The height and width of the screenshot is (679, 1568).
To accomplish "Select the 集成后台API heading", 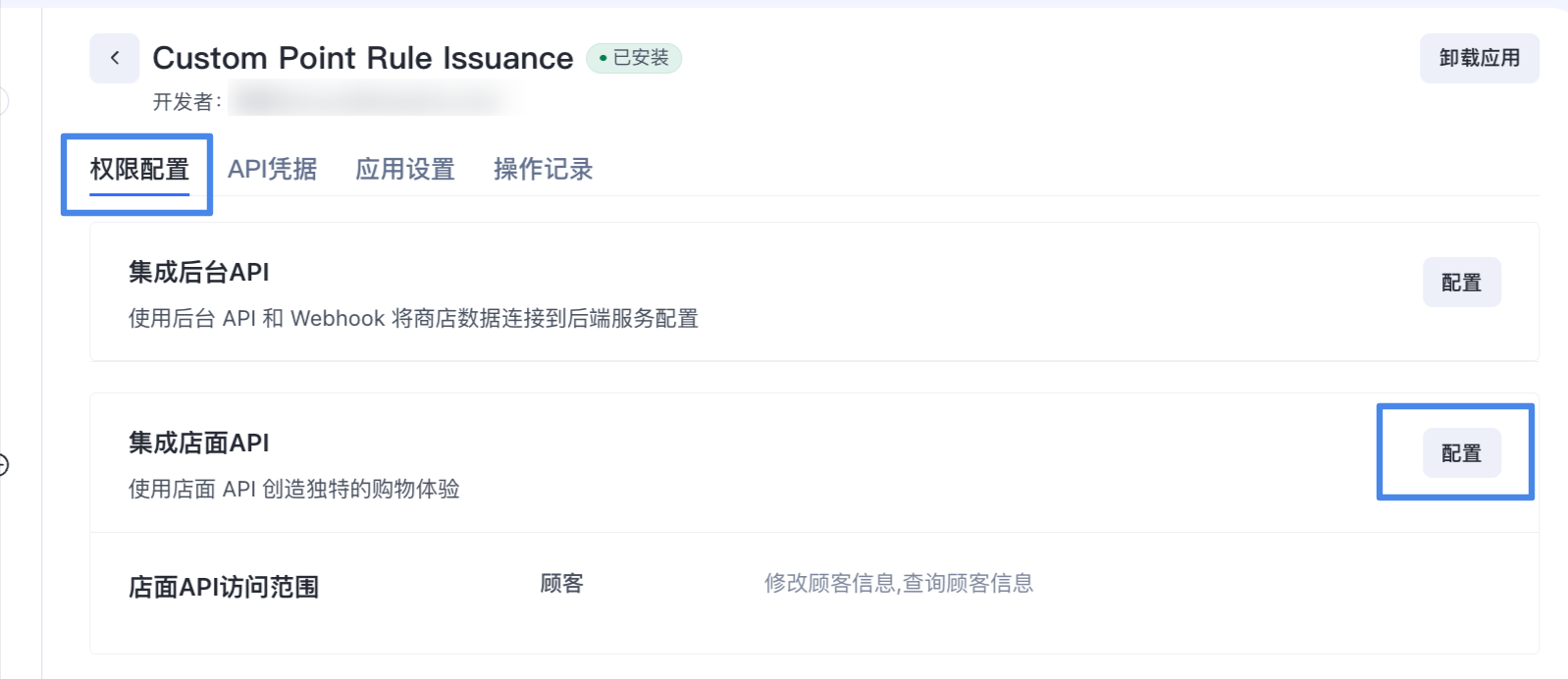I will pyautogui.click(x=198, y=272).
